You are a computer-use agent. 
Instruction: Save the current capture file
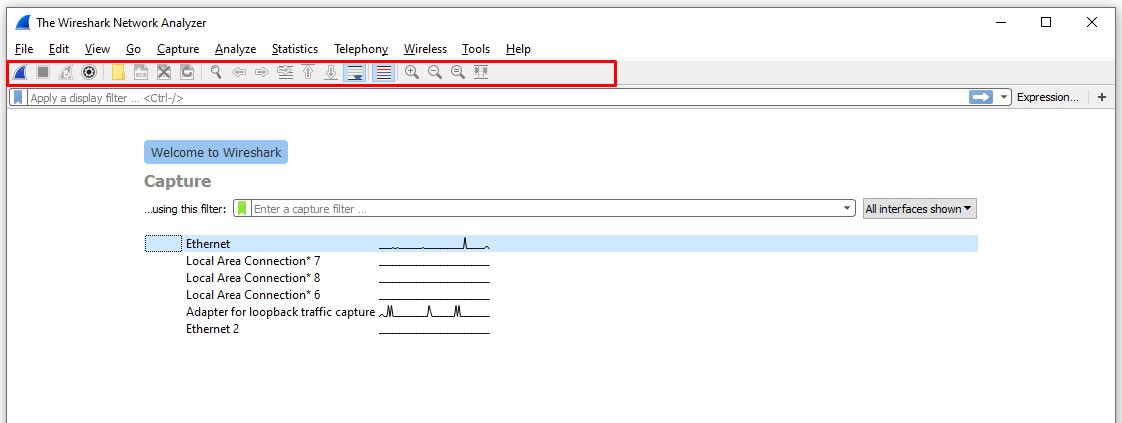[x=141, y=72]
